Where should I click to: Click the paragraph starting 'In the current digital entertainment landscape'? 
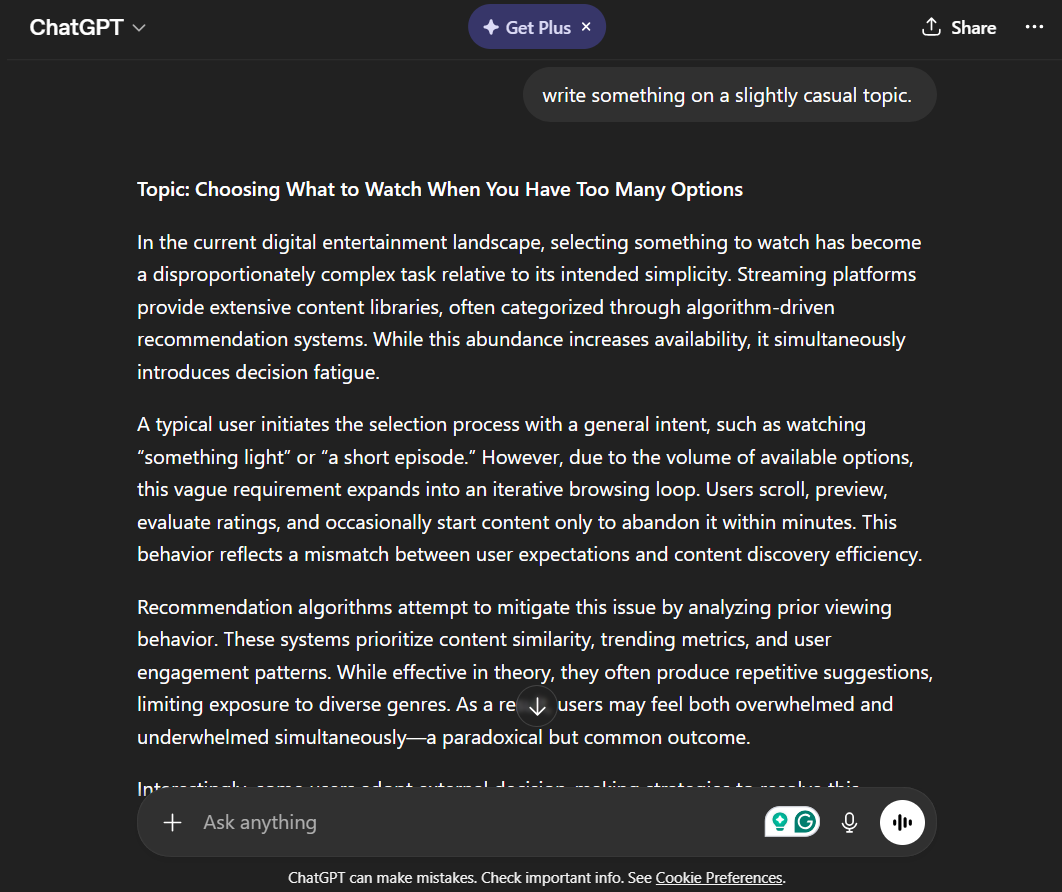[528, 307]
